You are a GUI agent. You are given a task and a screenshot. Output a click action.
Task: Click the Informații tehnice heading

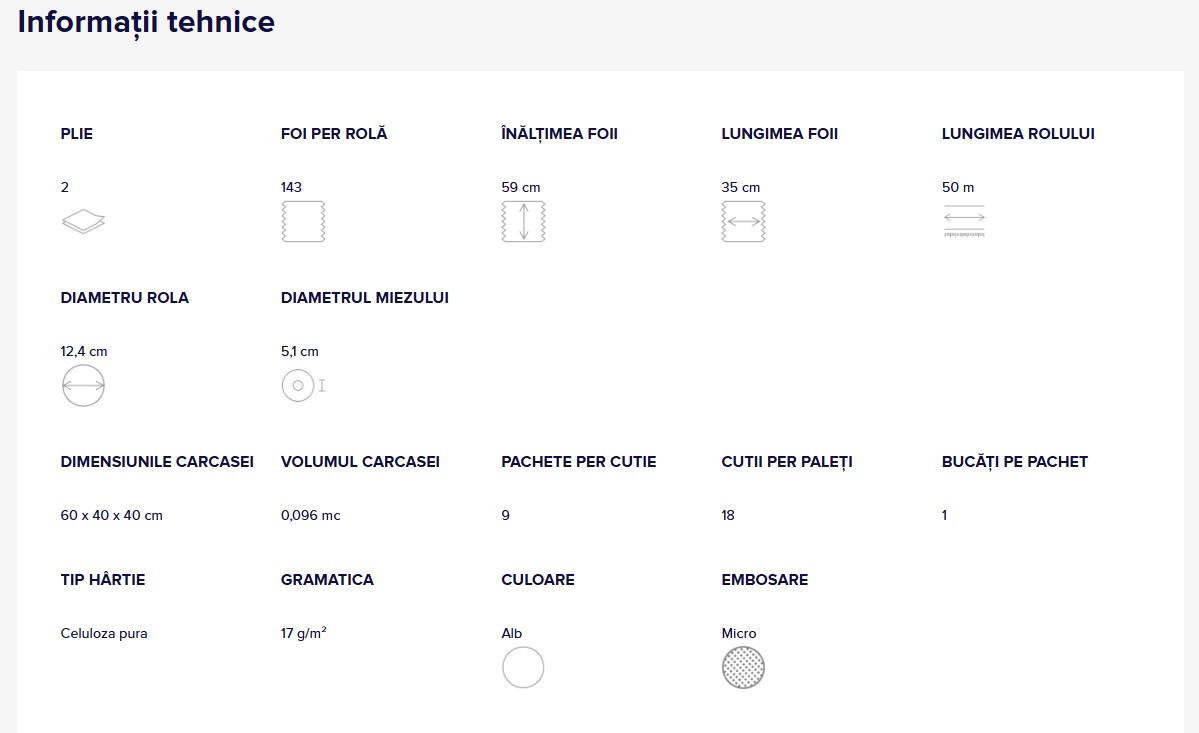point(146,22)
